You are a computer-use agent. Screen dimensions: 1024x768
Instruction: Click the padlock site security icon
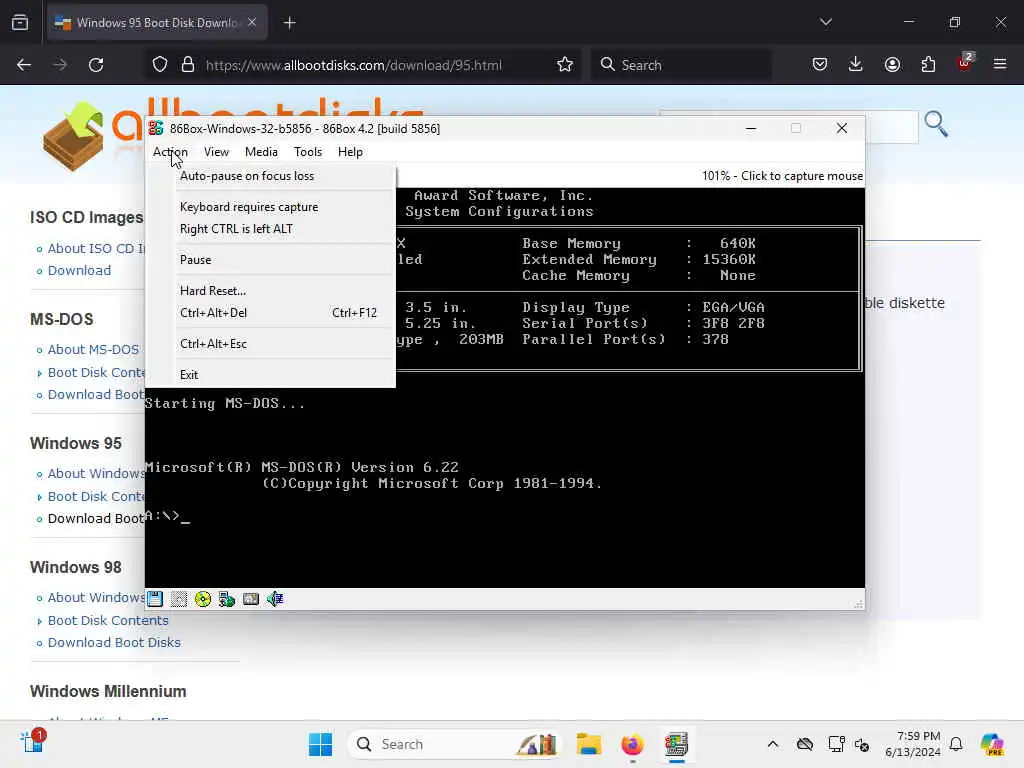click(188, 65)
